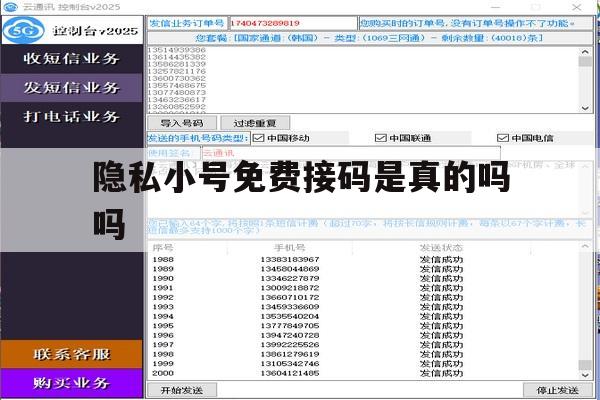Viewport: 600px width, 400px height.
Task: Click the 手机号 column header
Action: point(290,248)
